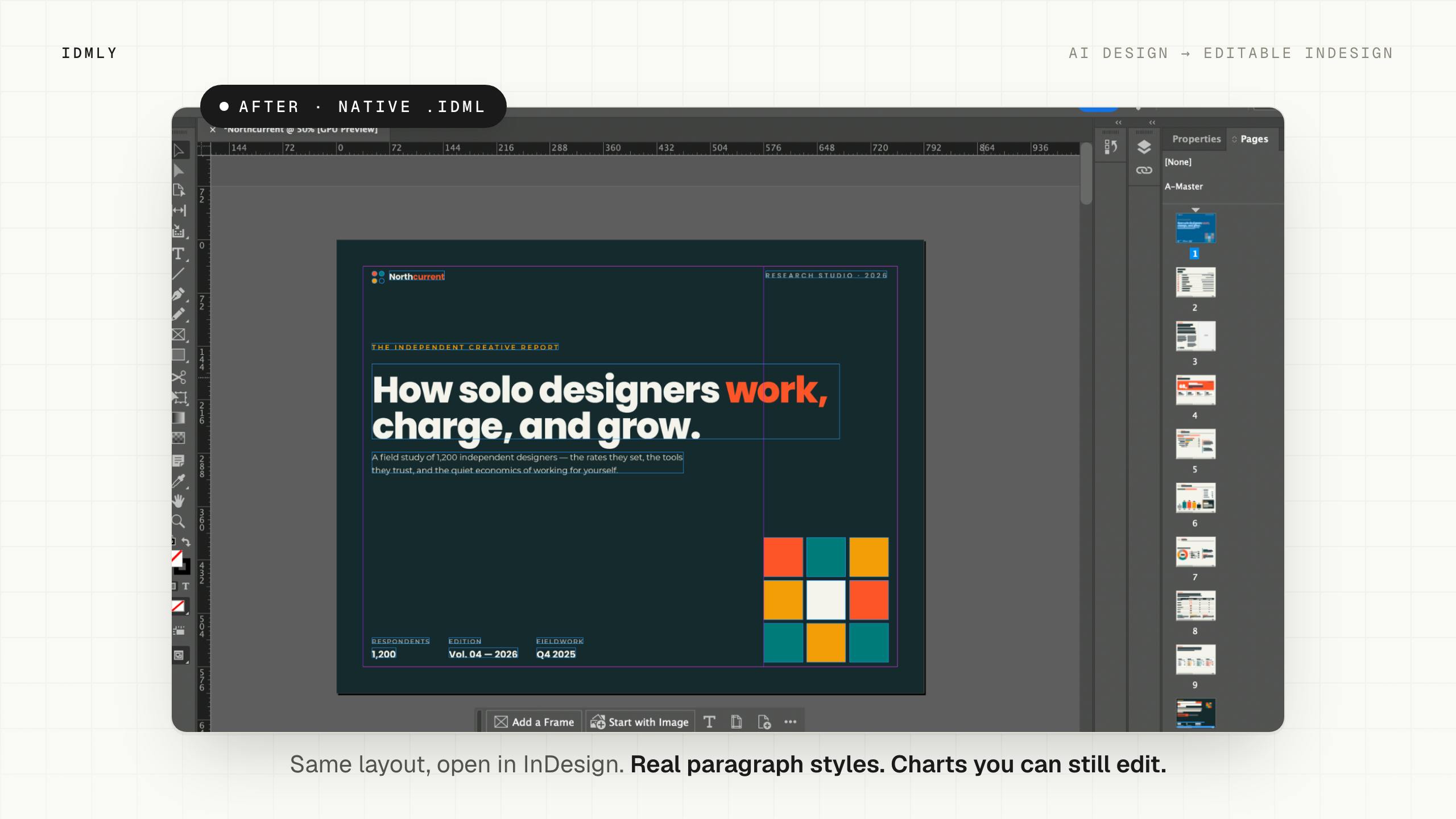Click Add a Frame button
Viewport: 1456px width, 819px height.
click(534, 722)
